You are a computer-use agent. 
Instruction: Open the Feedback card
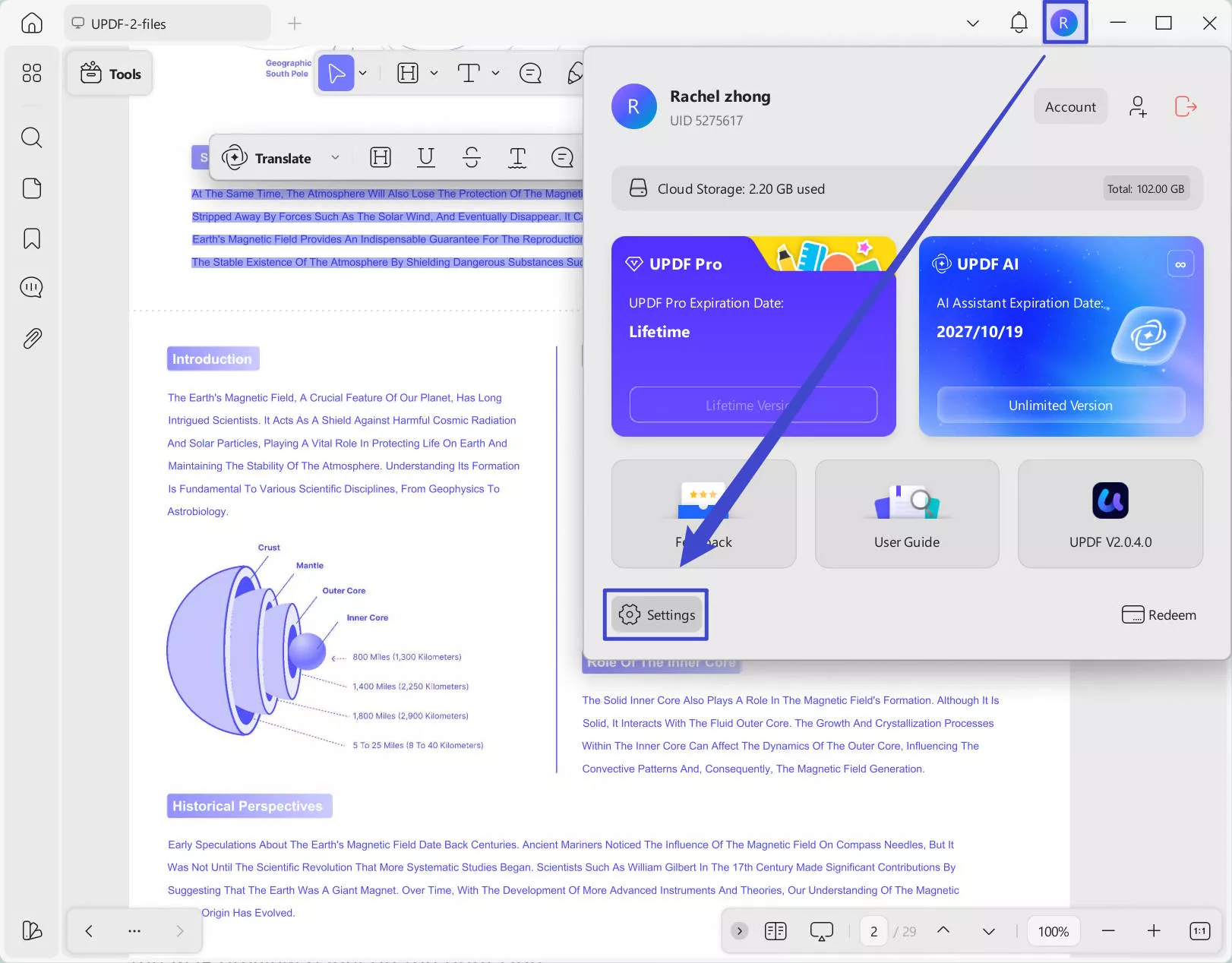(703, 513)
